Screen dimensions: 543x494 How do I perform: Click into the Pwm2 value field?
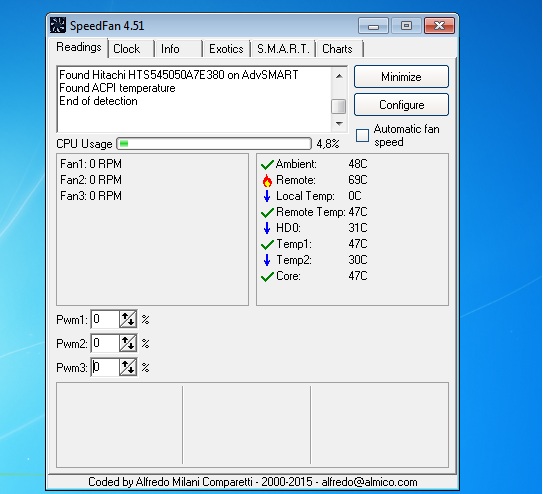coord(105,343)
